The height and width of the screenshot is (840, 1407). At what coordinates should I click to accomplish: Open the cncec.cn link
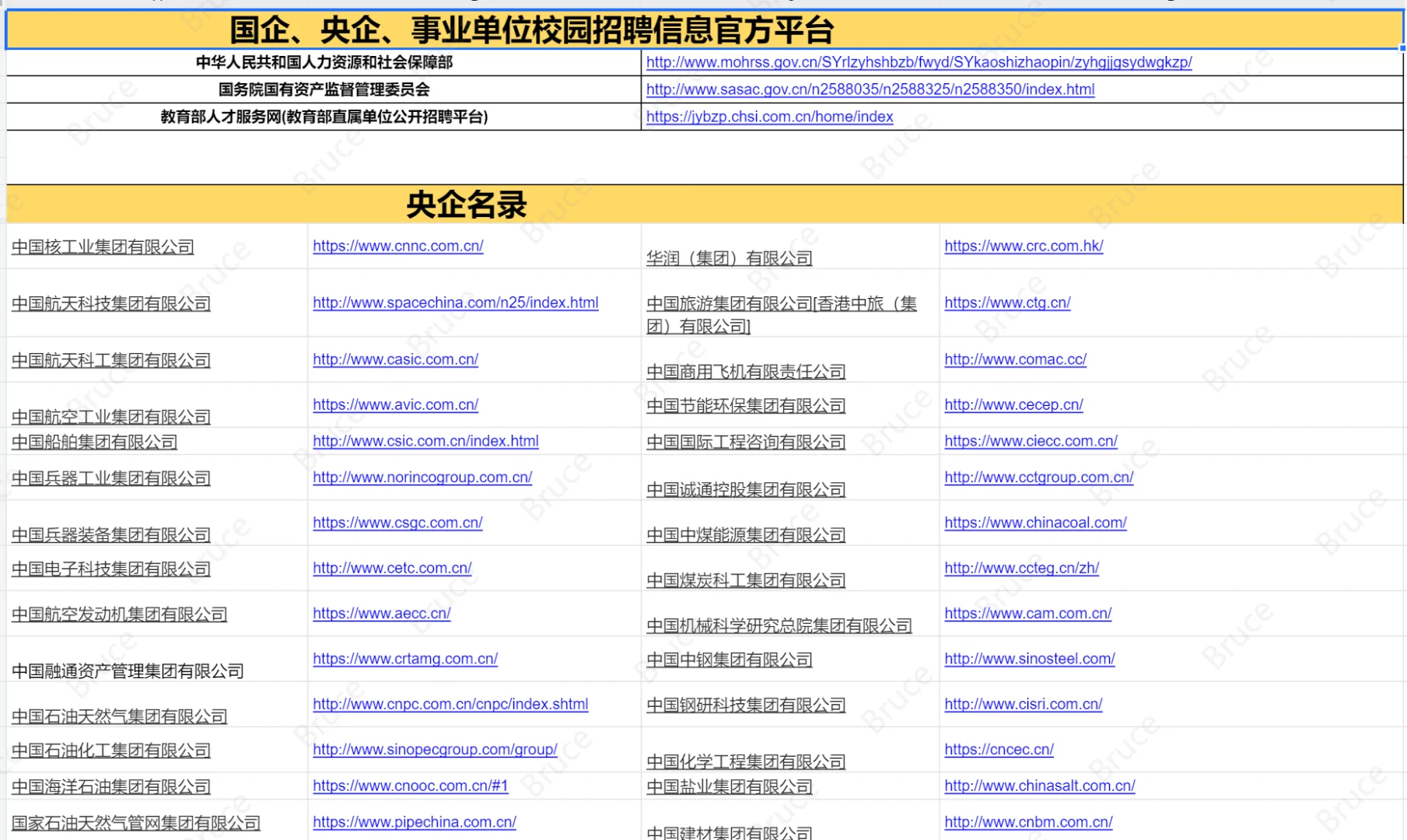tap(999, 749)
